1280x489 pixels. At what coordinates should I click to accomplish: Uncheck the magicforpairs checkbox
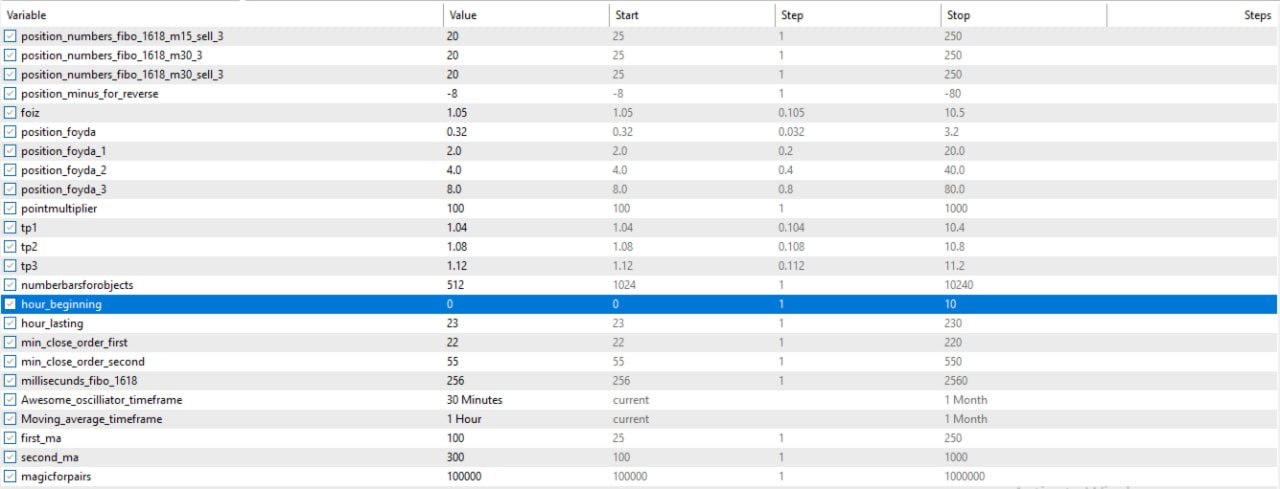pos(10,477)
